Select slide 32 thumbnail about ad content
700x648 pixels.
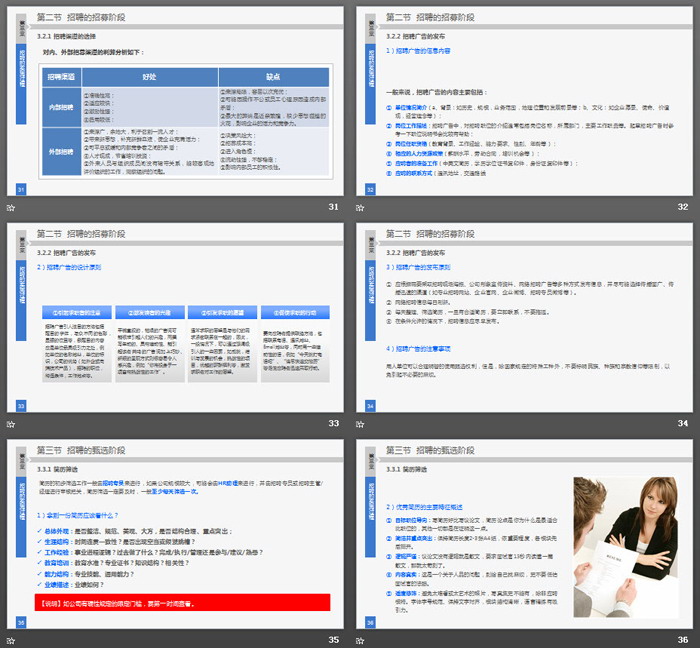pyautogui.click(x=527, y=100)
